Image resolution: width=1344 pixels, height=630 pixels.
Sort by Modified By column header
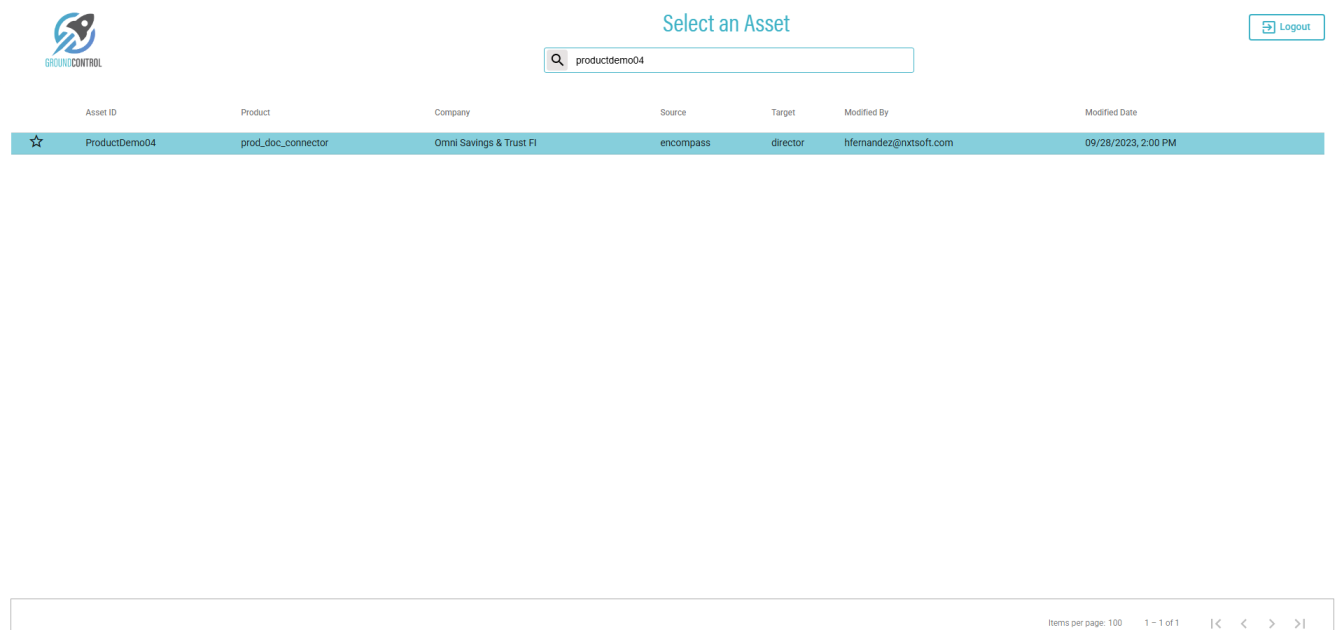(866, 113)
